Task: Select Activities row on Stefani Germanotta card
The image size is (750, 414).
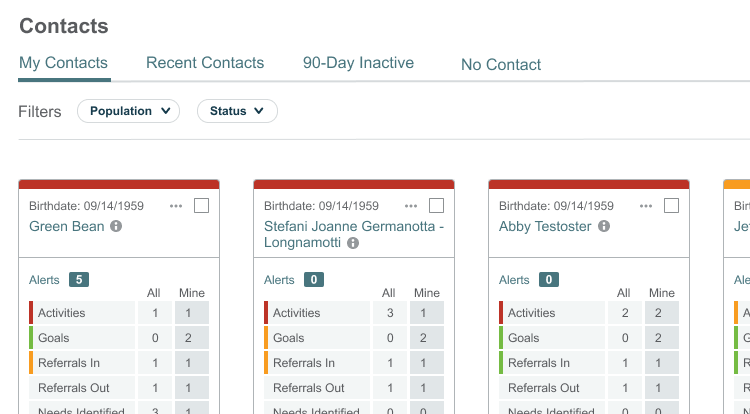Action: [x=354, y=313]
